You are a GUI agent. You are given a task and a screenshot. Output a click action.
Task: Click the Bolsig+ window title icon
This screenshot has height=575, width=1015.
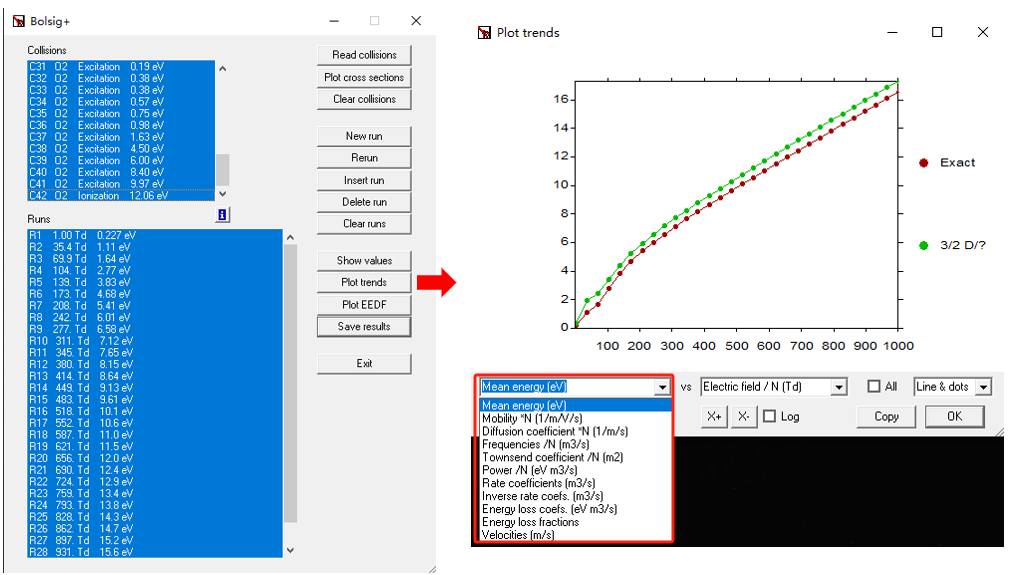point(19,21)
